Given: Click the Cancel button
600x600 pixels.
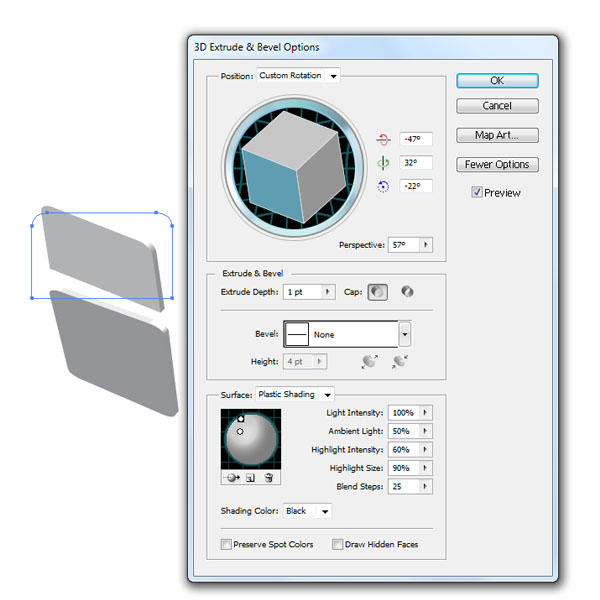Looking at the screenshot, I should 497,106.
